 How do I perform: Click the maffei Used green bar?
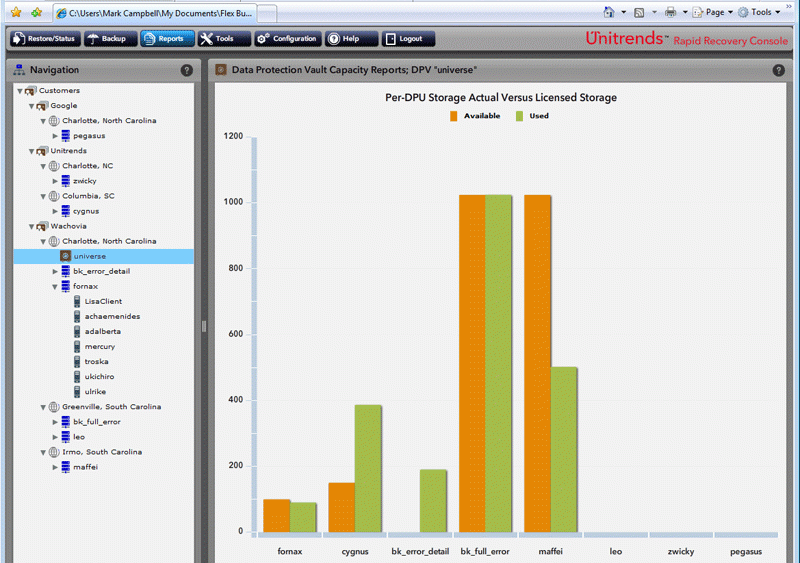[x=564, y=450]
